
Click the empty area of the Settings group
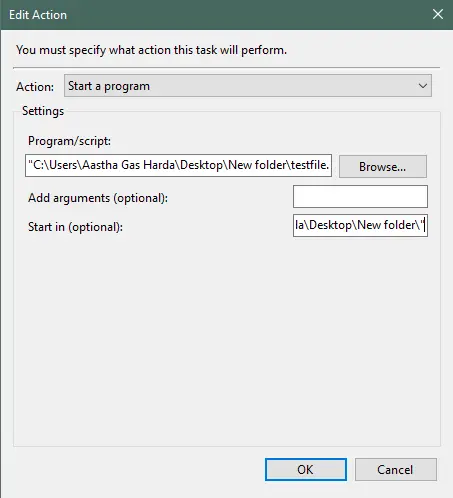point(227,340)
